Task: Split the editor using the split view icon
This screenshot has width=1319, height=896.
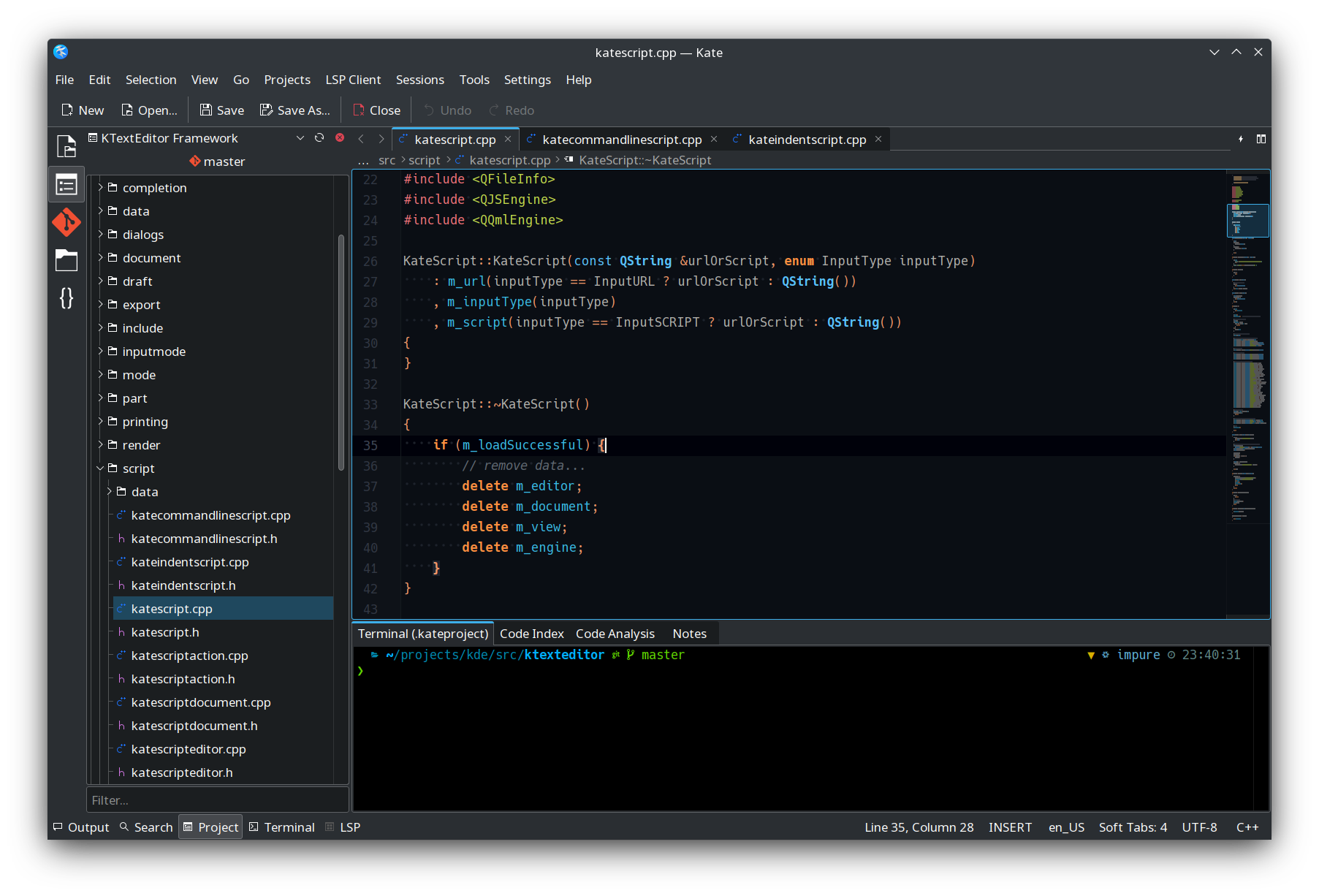Action: (x=1261, y=138)
